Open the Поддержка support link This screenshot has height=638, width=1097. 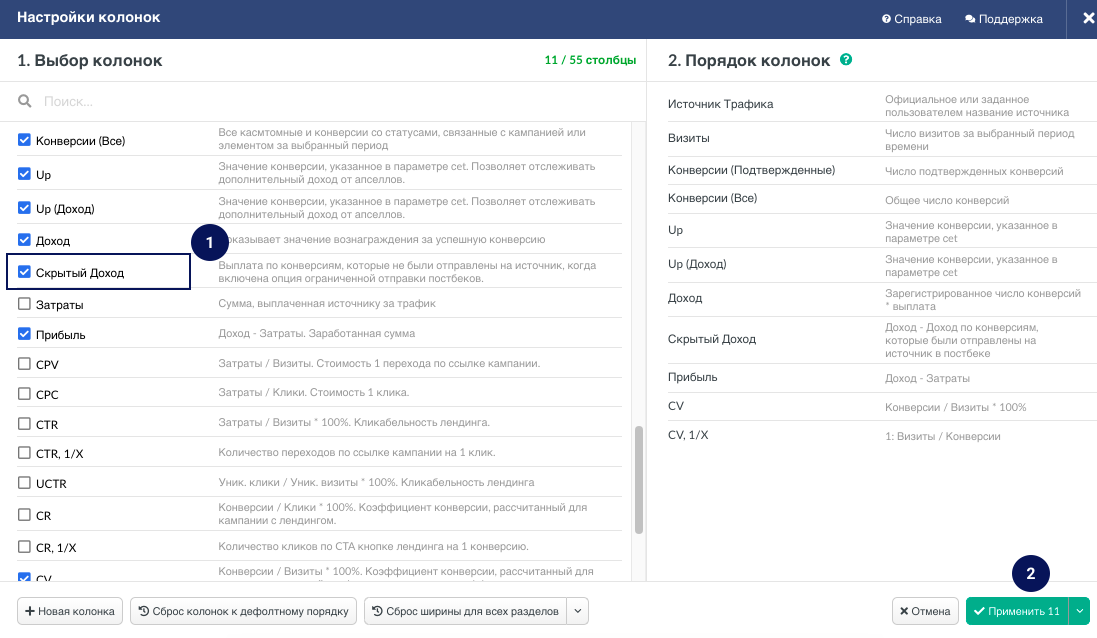(1003, 19)
